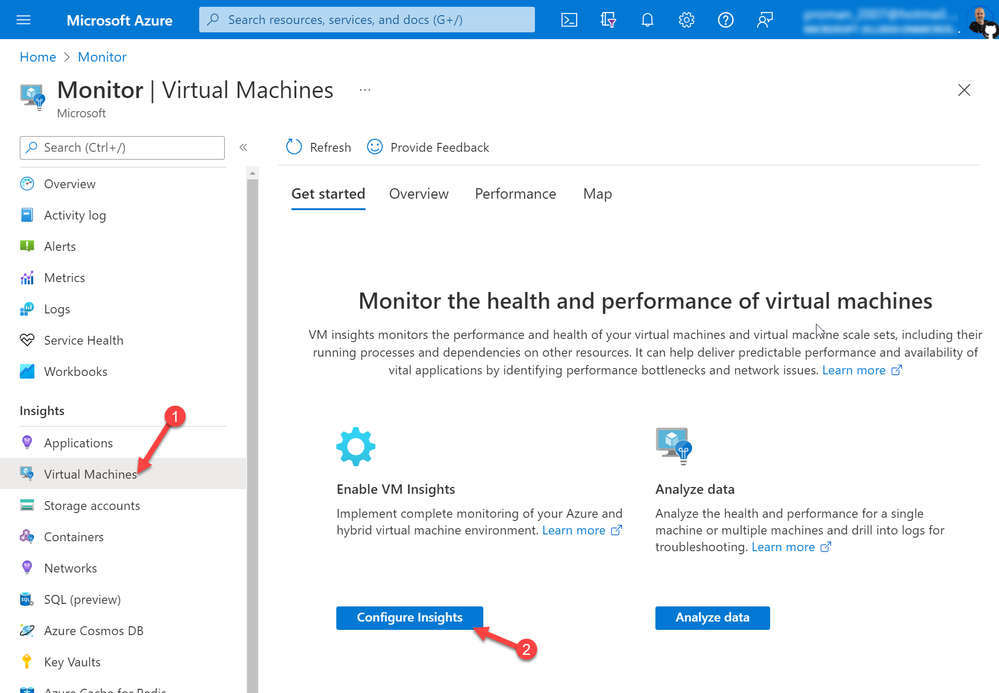
Task: Click the Analyze data button
Action: (712, 617)
